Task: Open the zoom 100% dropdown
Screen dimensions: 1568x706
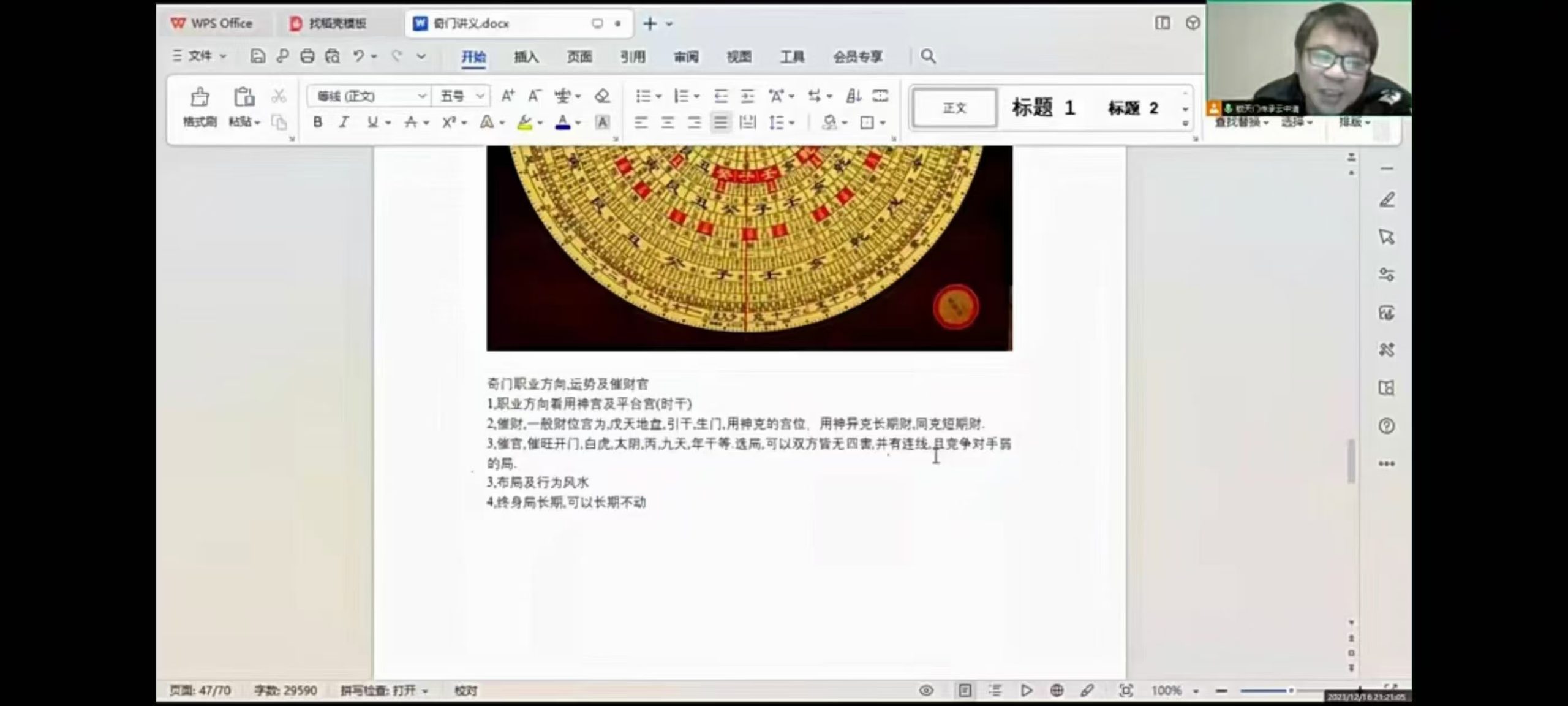Action: point(1196,691)
